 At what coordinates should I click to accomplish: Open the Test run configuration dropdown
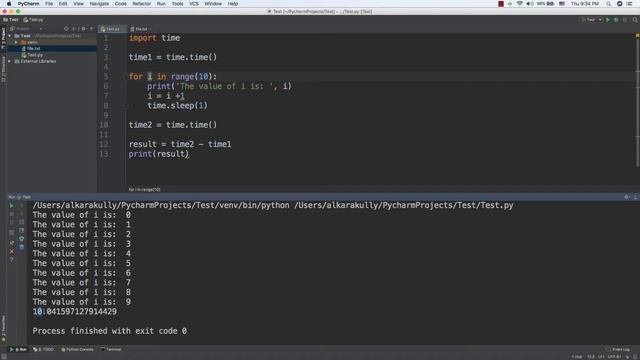click(592, 20)
